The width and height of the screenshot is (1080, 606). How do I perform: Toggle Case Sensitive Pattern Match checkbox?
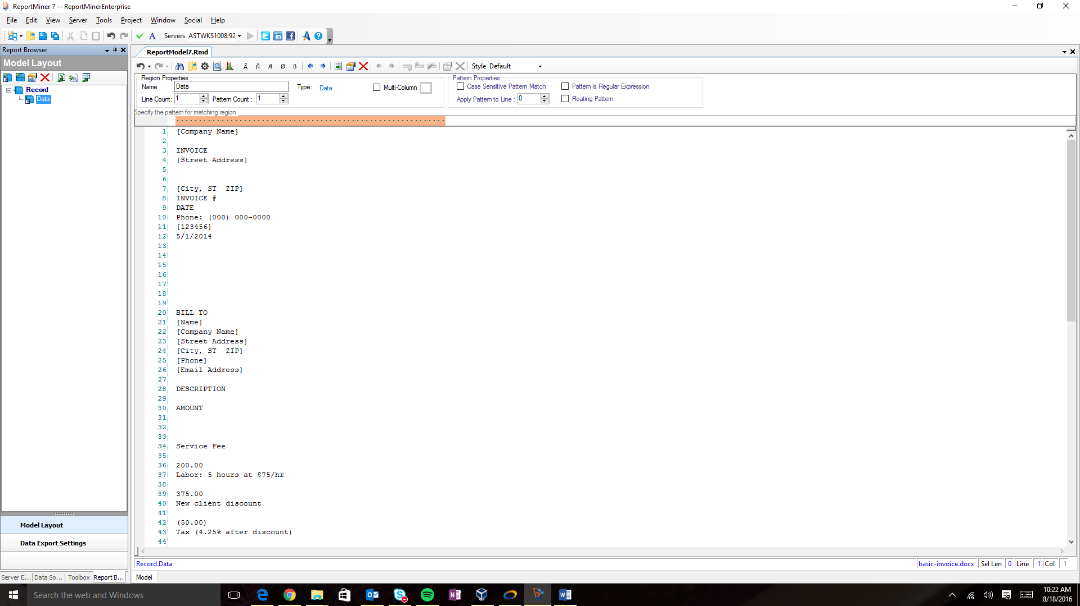(x=460, y=87)
